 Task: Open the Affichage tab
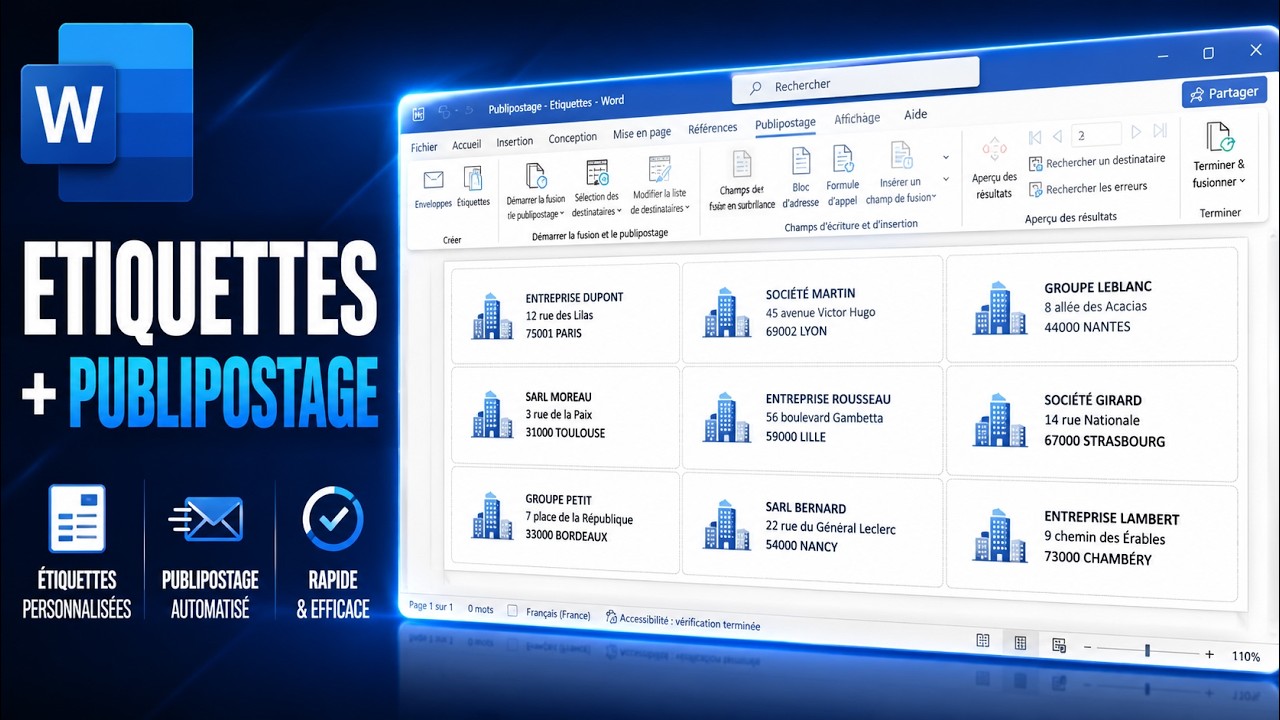(857, 119)
